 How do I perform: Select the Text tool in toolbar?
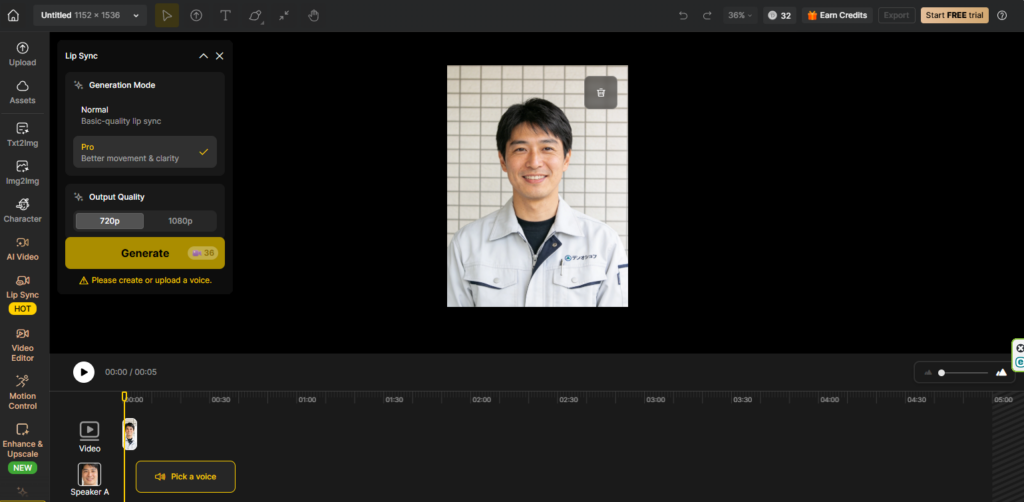[225, 15]
